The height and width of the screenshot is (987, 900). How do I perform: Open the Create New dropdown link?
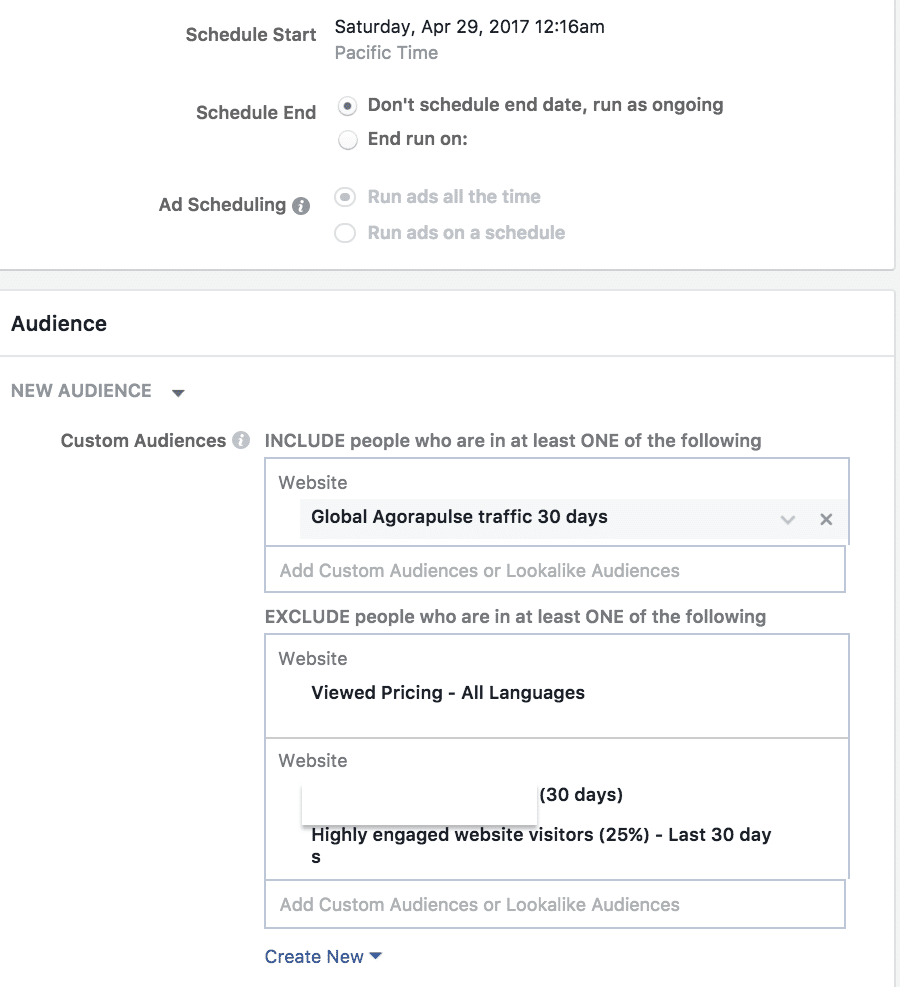[x=323, y=956]
